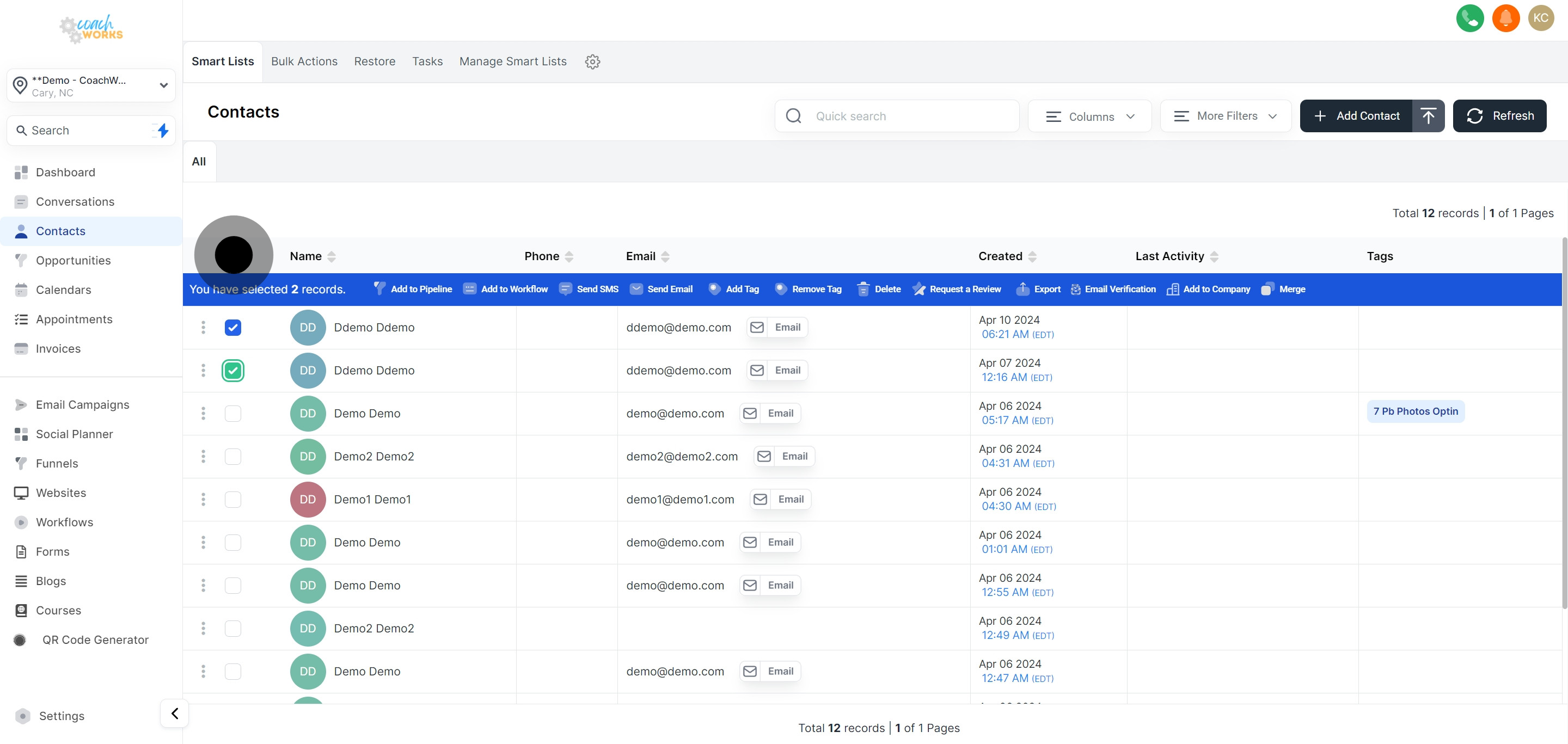Click the settings gear beside Manage Smart Lists
This screenshot has width=1568, height=744.
point(592,62)
